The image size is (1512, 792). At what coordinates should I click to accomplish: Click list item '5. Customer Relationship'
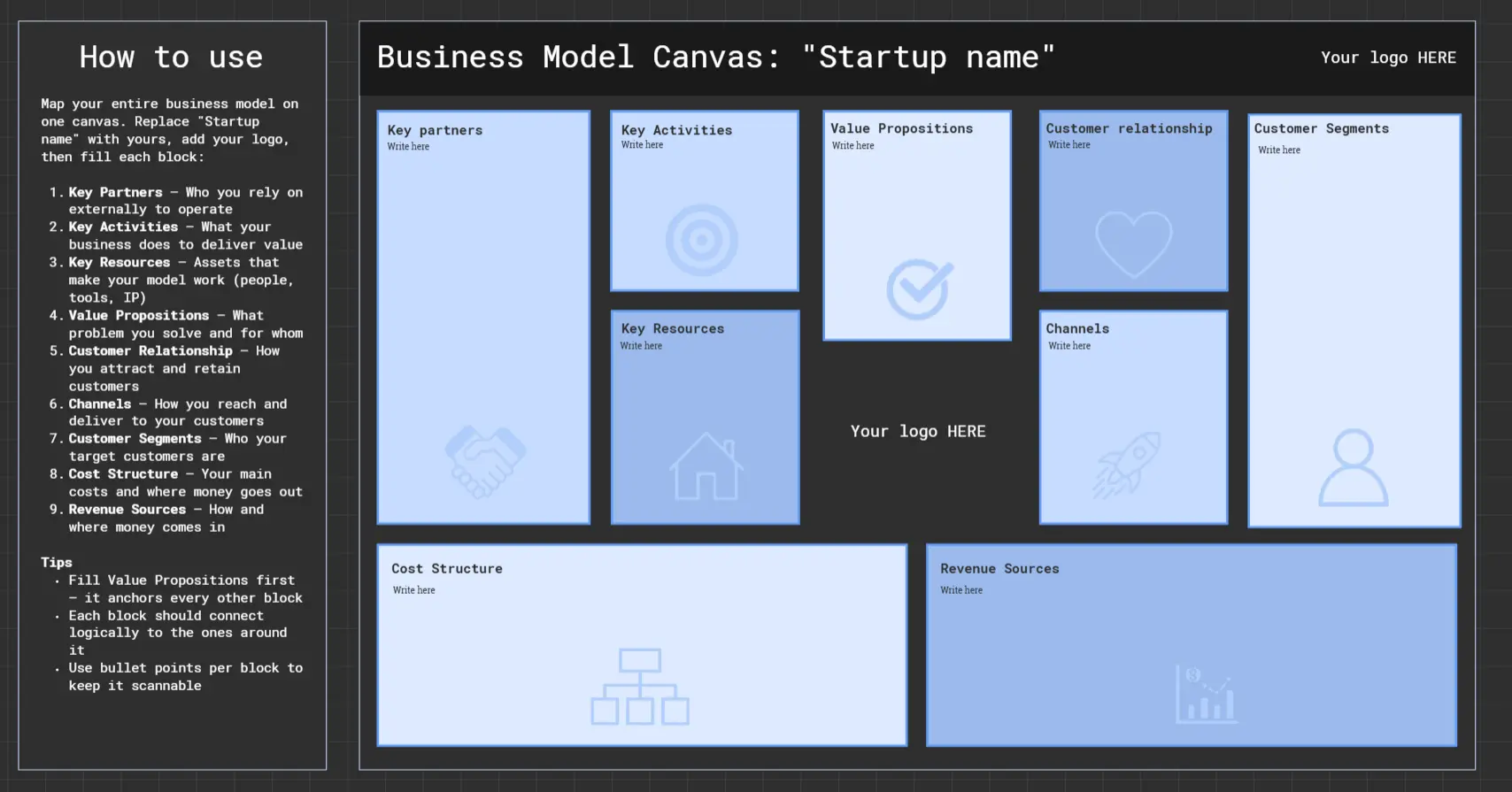(x=165, y=368)
